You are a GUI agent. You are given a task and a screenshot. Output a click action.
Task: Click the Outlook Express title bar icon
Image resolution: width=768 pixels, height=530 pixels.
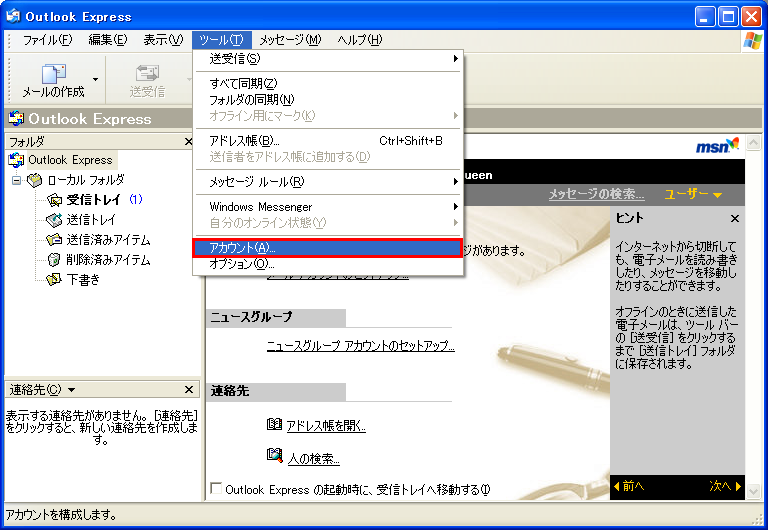[x=13, y=16]
